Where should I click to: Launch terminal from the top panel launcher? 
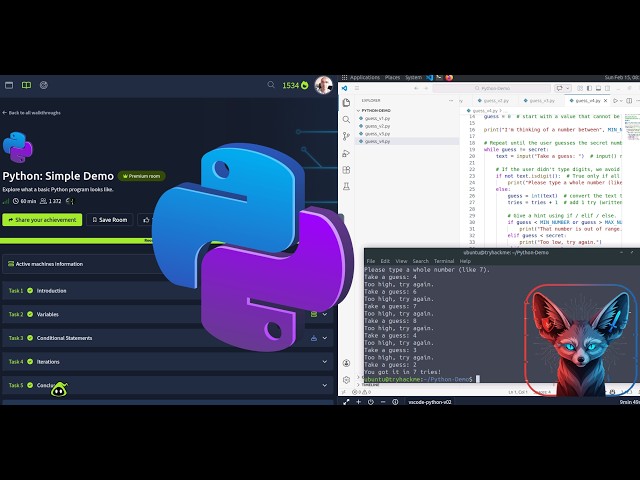point(439,78)
